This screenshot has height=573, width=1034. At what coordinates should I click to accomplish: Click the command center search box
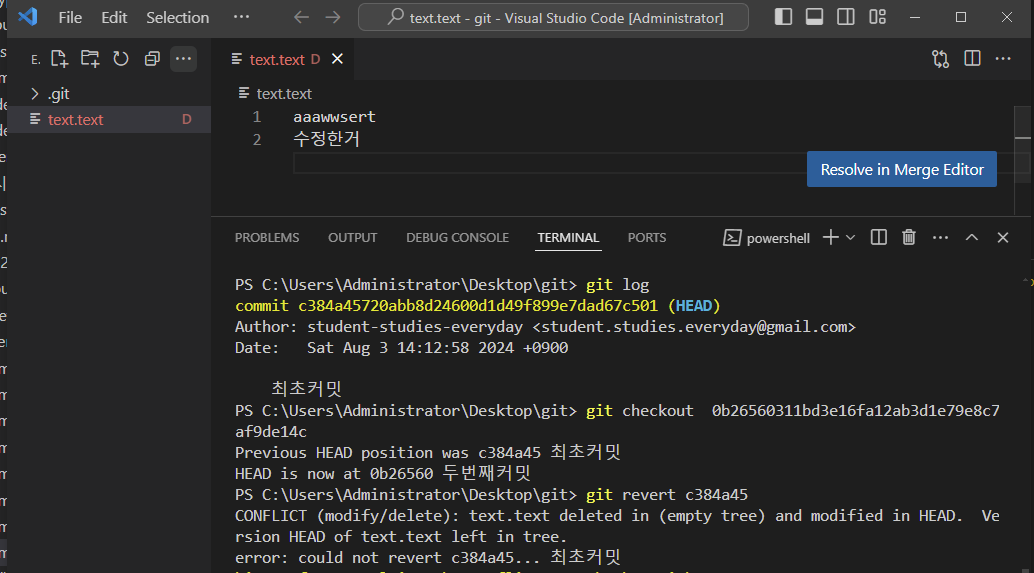tap(554, 17)
